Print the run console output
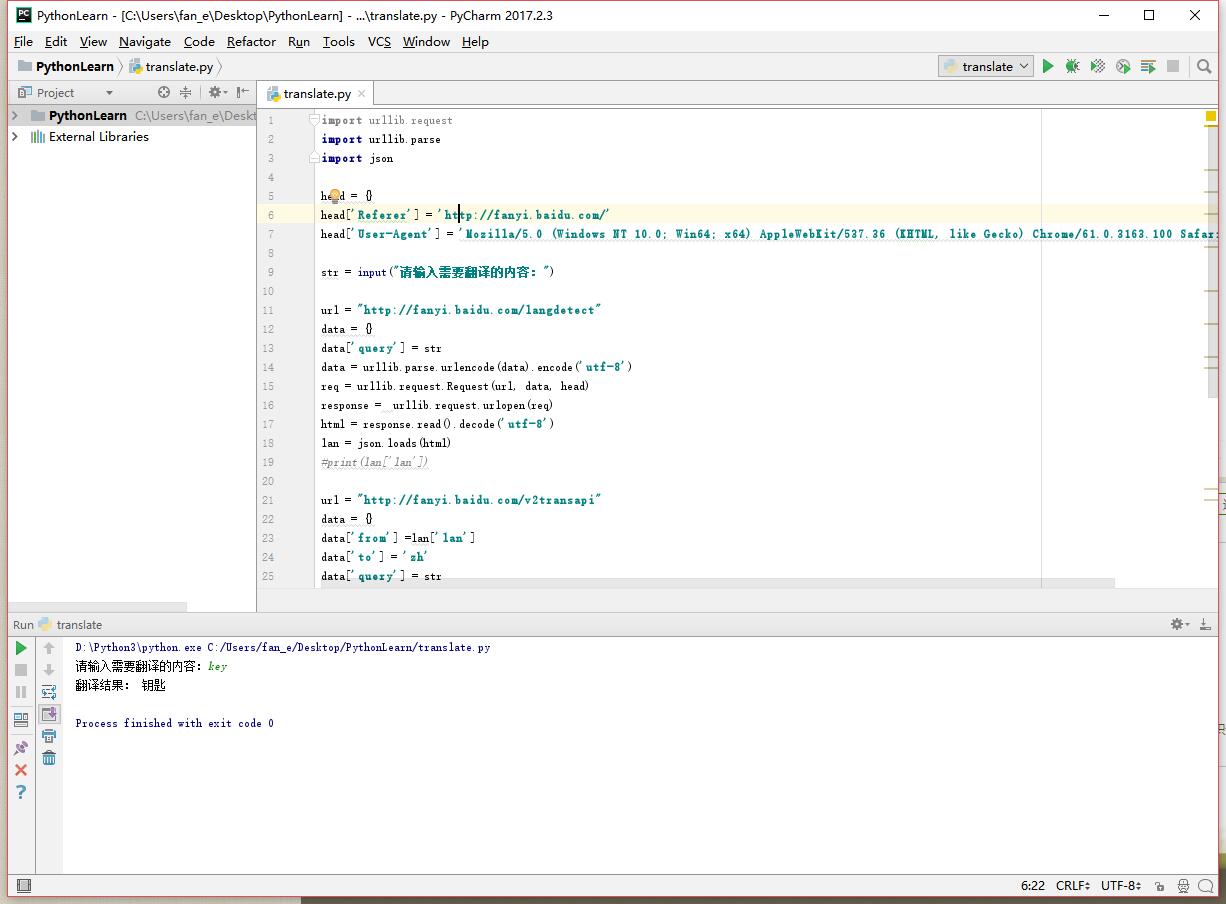The width and height of the screenshot is (1226, 904). click(x=49, y=736)
